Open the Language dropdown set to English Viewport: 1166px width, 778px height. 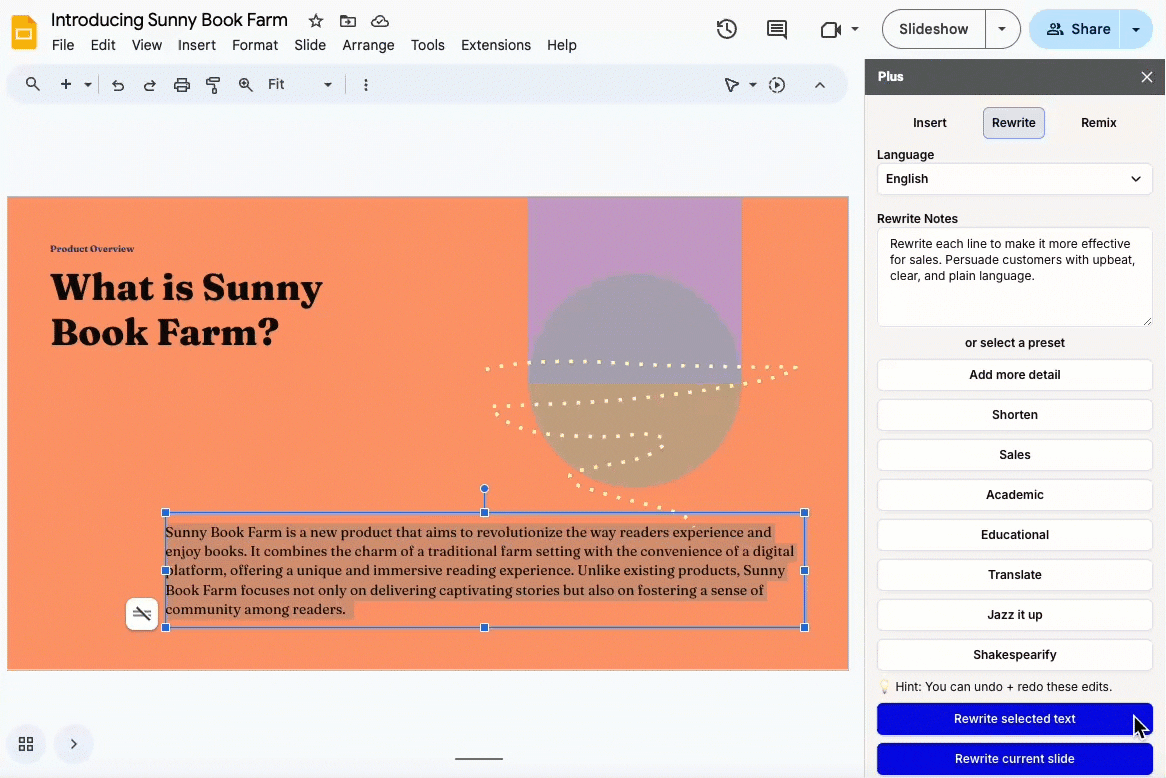pos(1014,179)
